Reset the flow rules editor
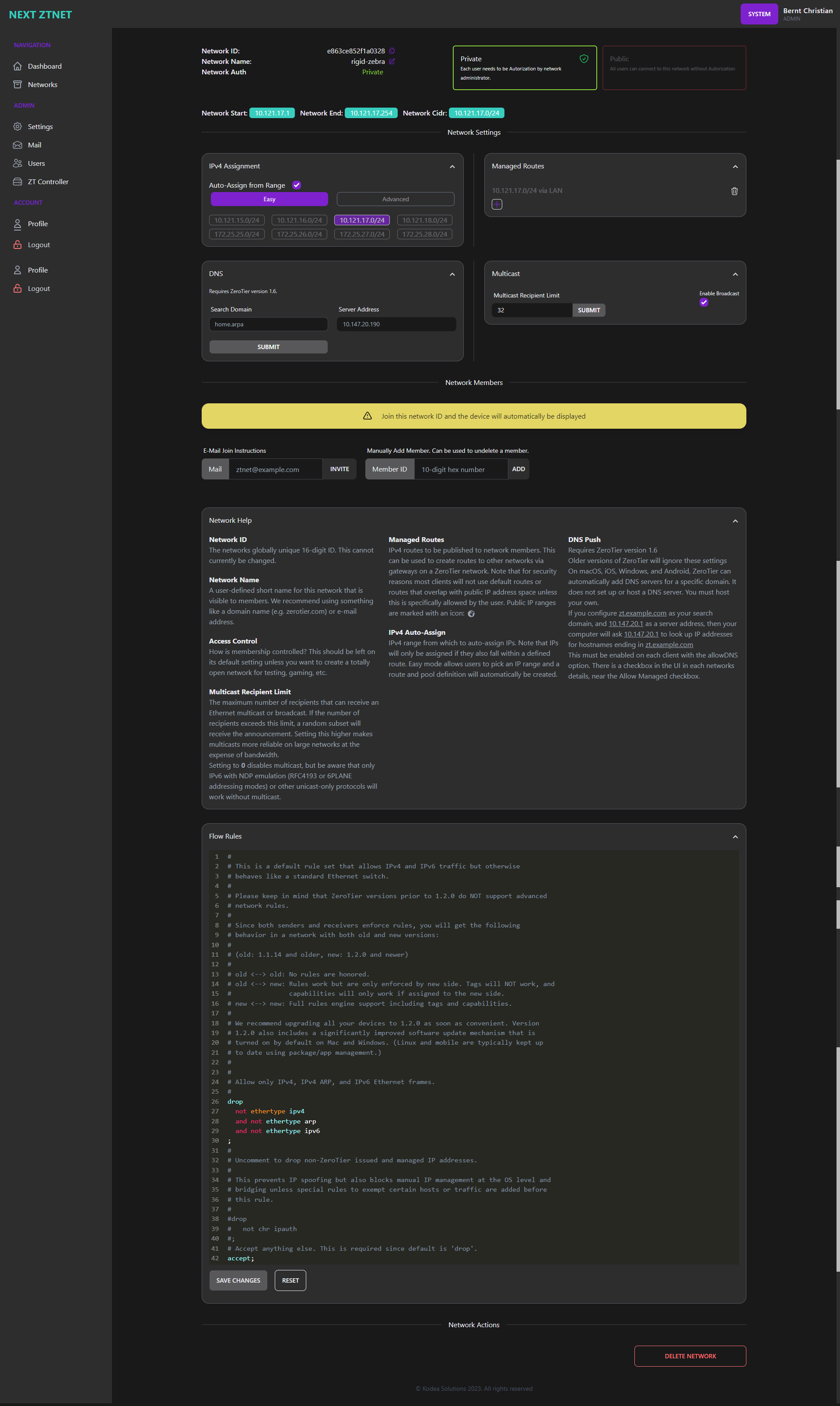The height and width of the screenshot is (1406, 840). coord(290,1280)
